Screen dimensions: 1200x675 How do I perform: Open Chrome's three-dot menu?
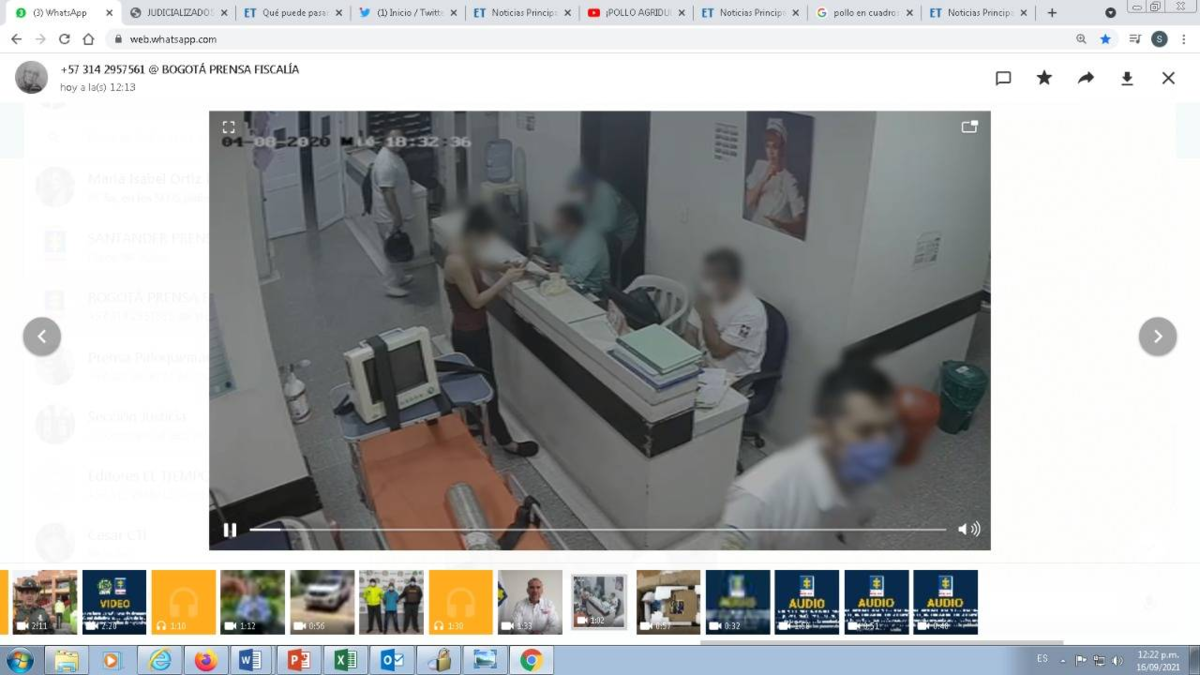coord(1184,39)
